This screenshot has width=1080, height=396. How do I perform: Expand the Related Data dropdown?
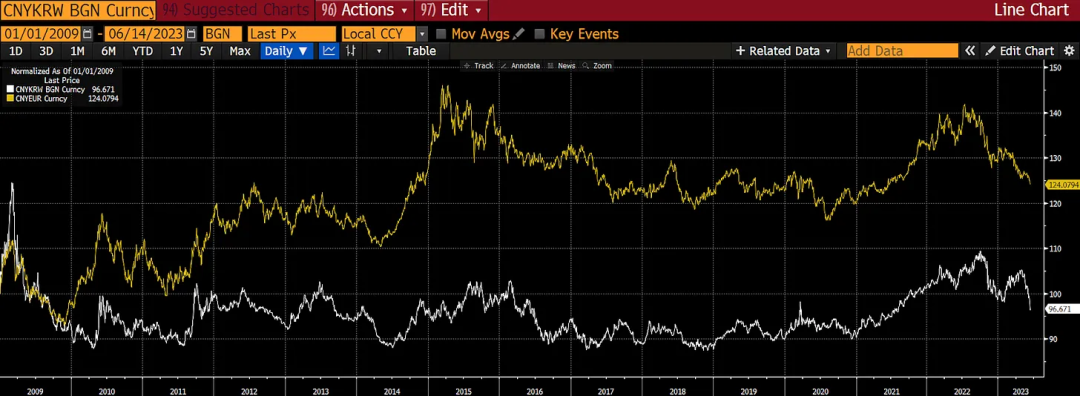tap(784, 50)
